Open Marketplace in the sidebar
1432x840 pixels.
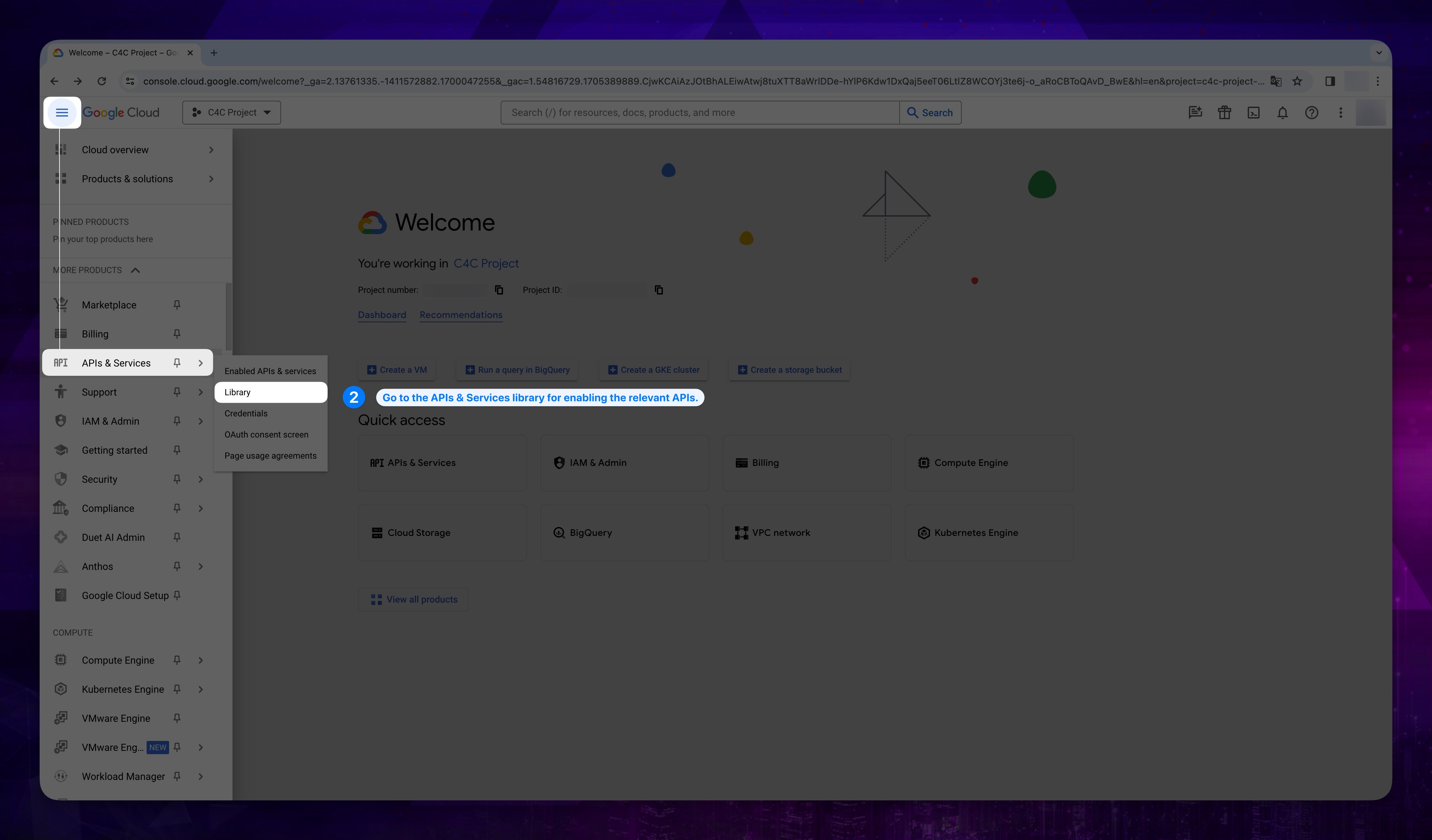pyautogui.click(x=109, y=305)
